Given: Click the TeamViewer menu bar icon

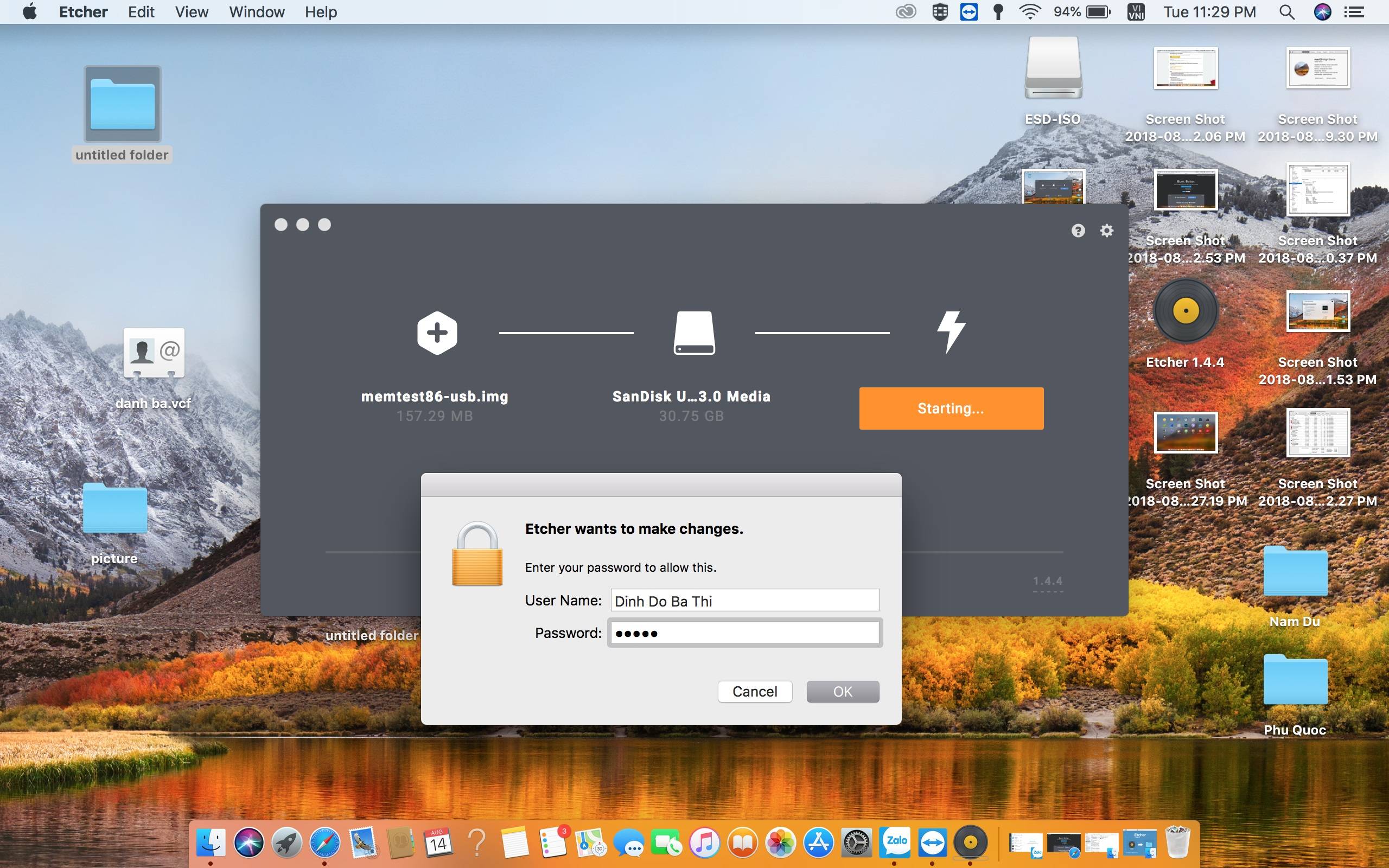Looking at the screenshot, I should point(969,12).
